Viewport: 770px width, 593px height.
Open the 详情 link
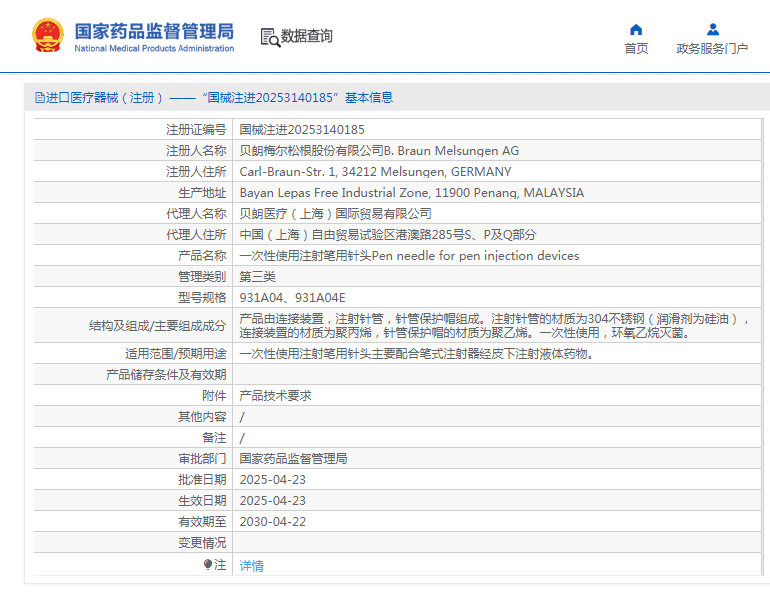251,565
